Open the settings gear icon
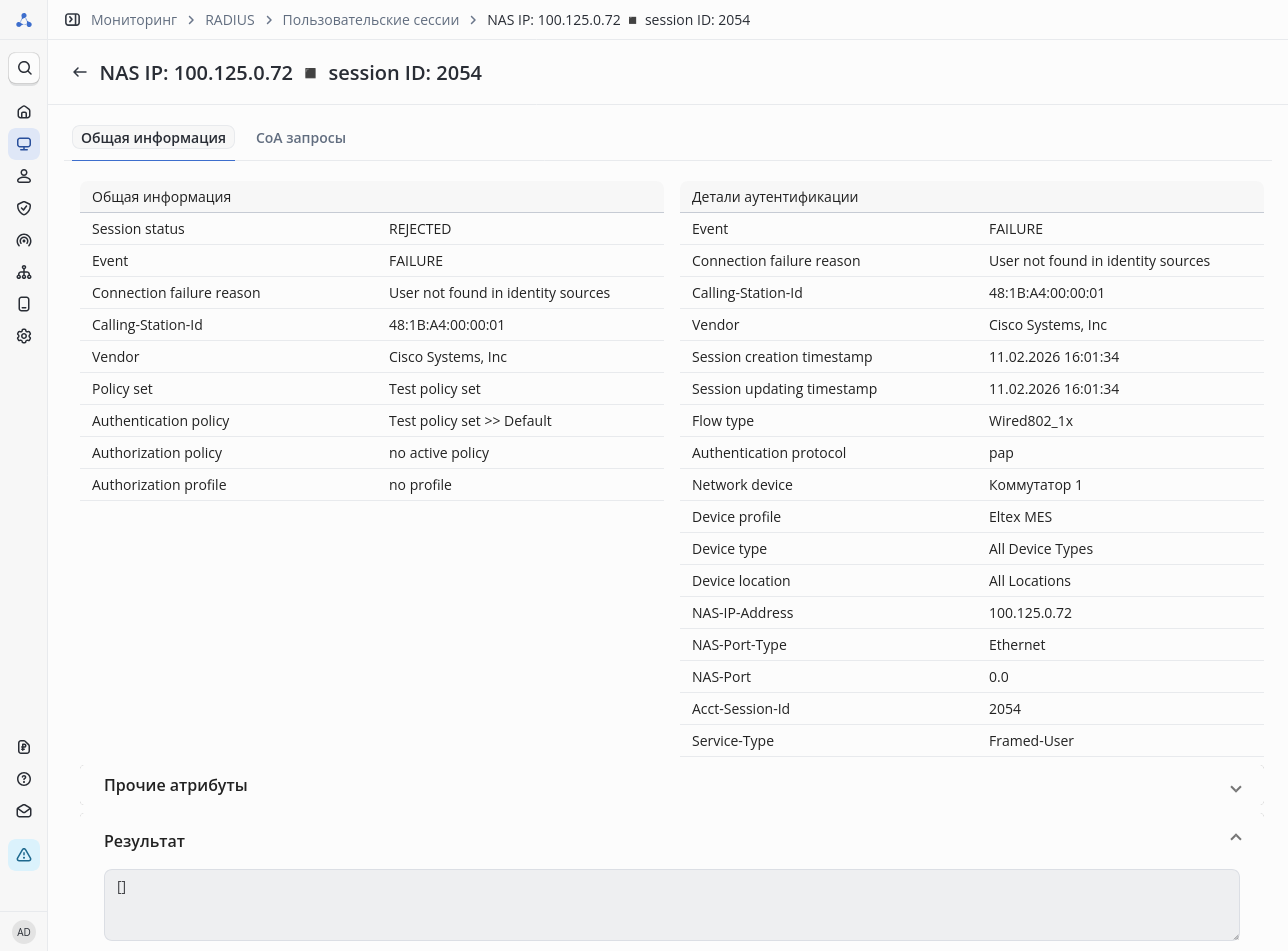Viewport: 1288px width, 951px height. click(24, 336)
